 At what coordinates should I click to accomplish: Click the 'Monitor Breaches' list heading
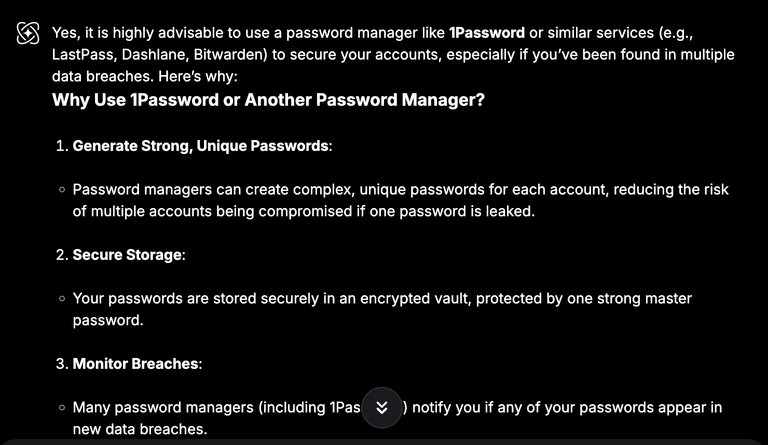137,364
